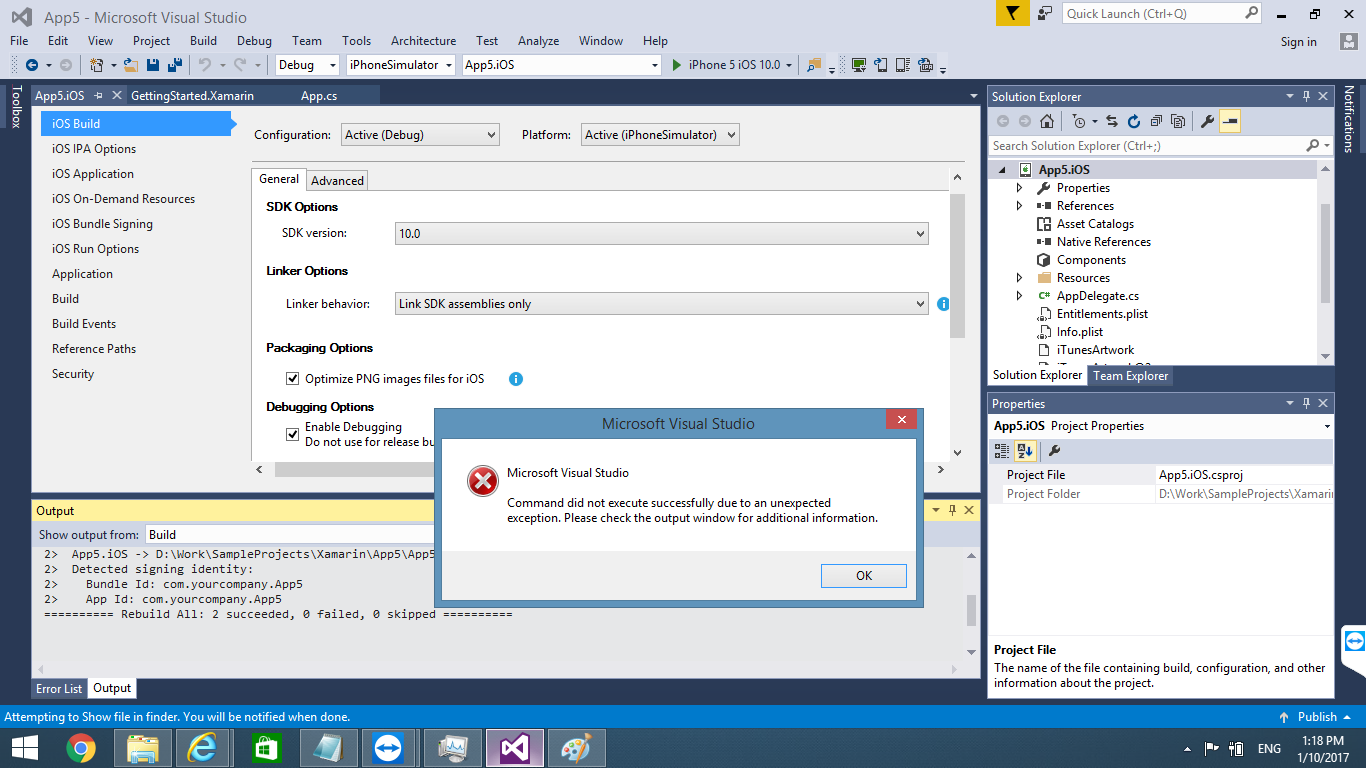Open TeamViewer from the taskbar
Screen dimensions: 1366x768
click(x=386, y=748)
